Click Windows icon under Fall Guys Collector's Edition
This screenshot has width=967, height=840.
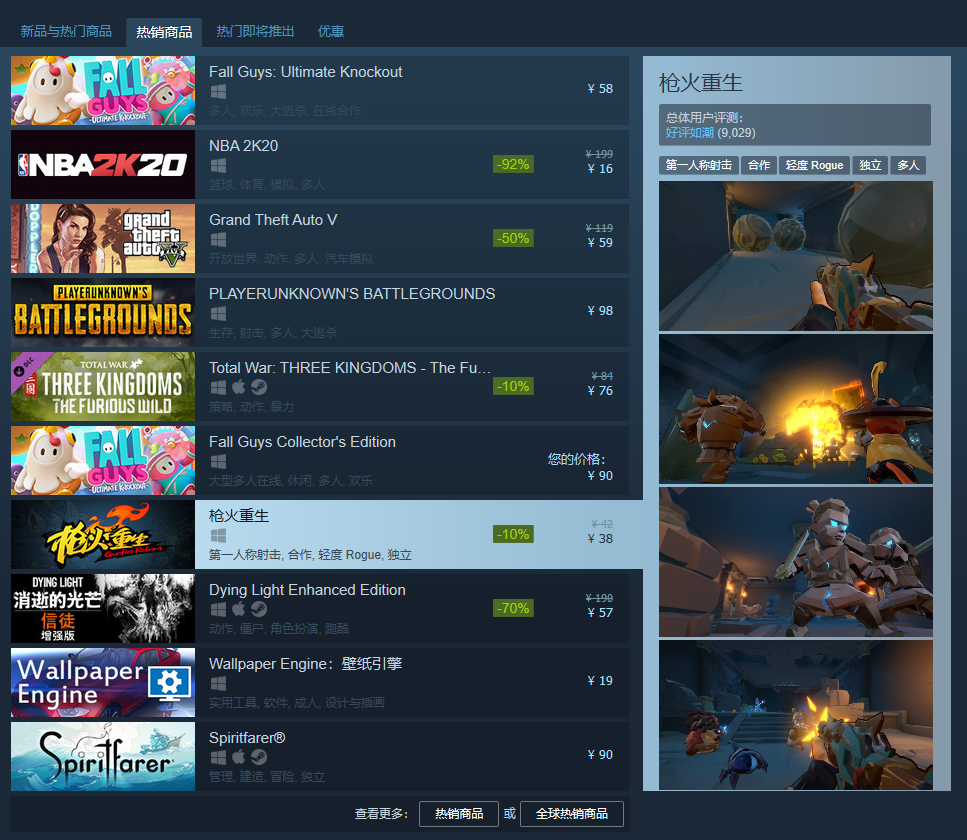(218, 462)
